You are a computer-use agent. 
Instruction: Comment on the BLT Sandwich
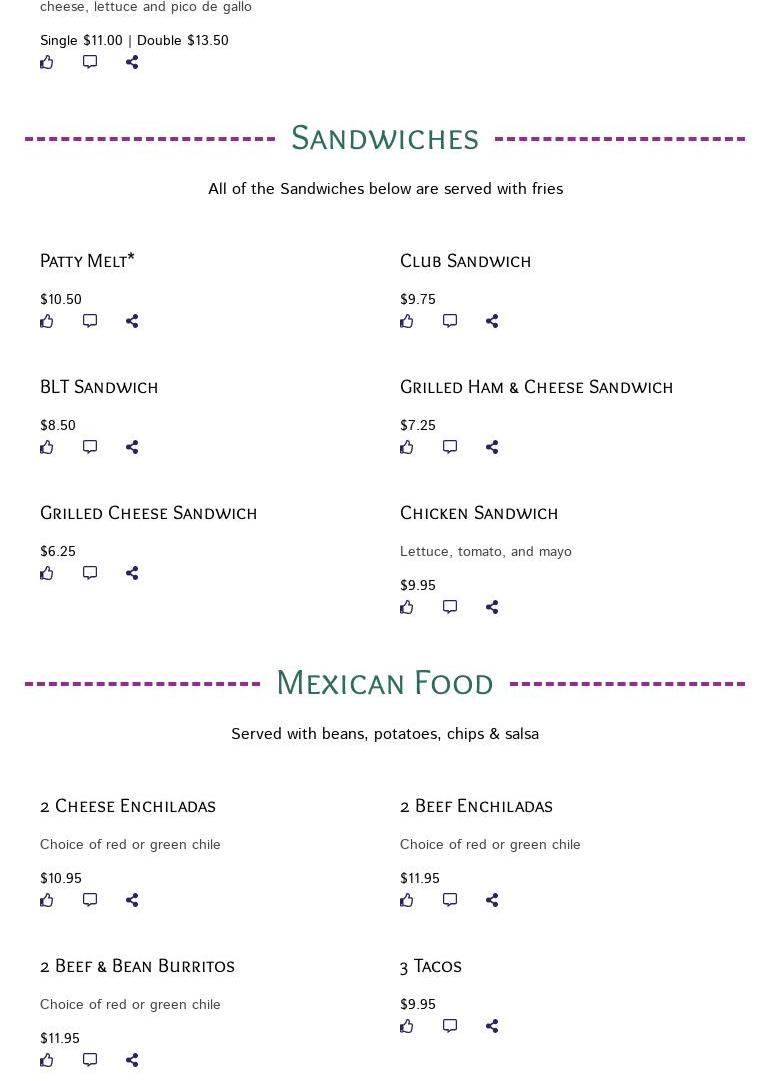pyautogui.click(x=90, y=447)
